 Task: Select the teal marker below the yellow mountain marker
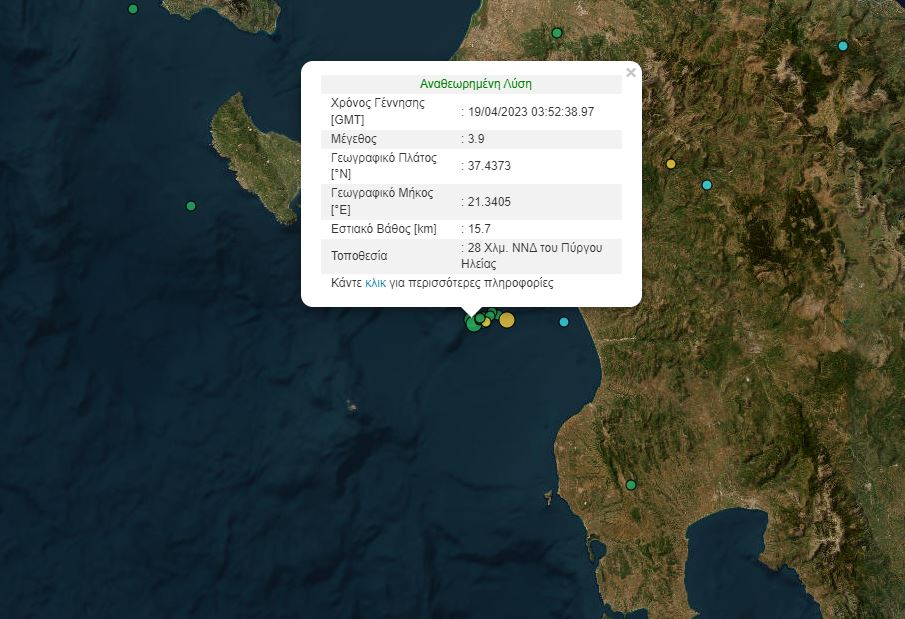[x=707, y=185]
